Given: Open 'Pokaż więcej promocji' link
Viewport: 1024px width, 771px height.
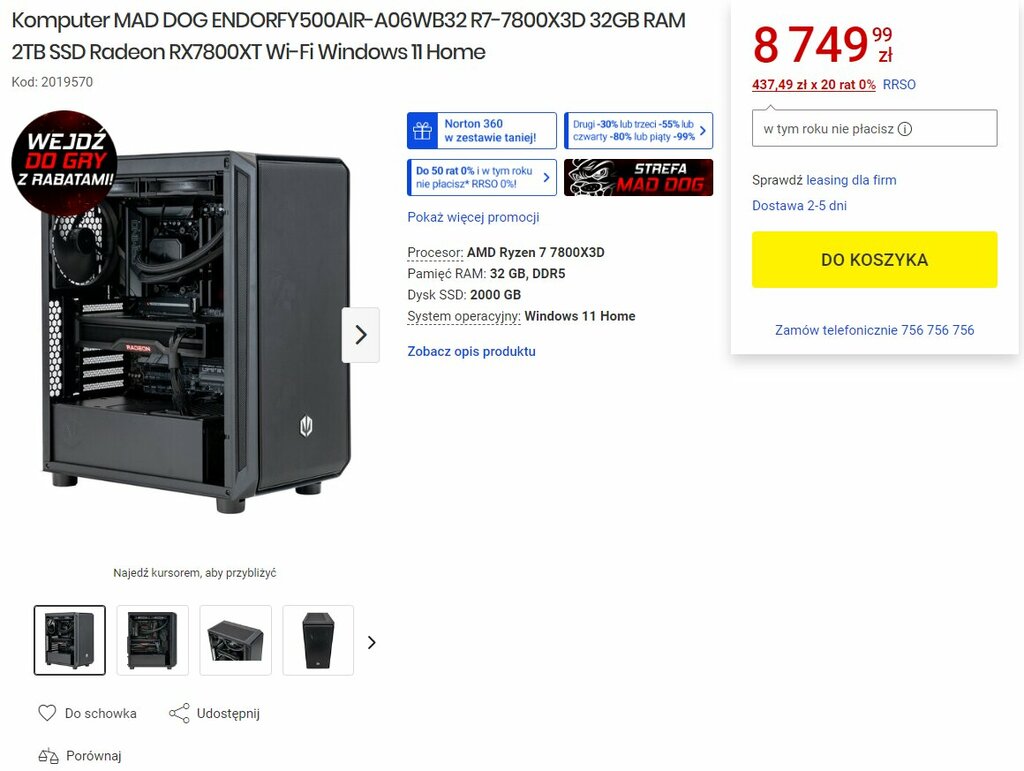Looking at the screenshot, I should (473, 217).
